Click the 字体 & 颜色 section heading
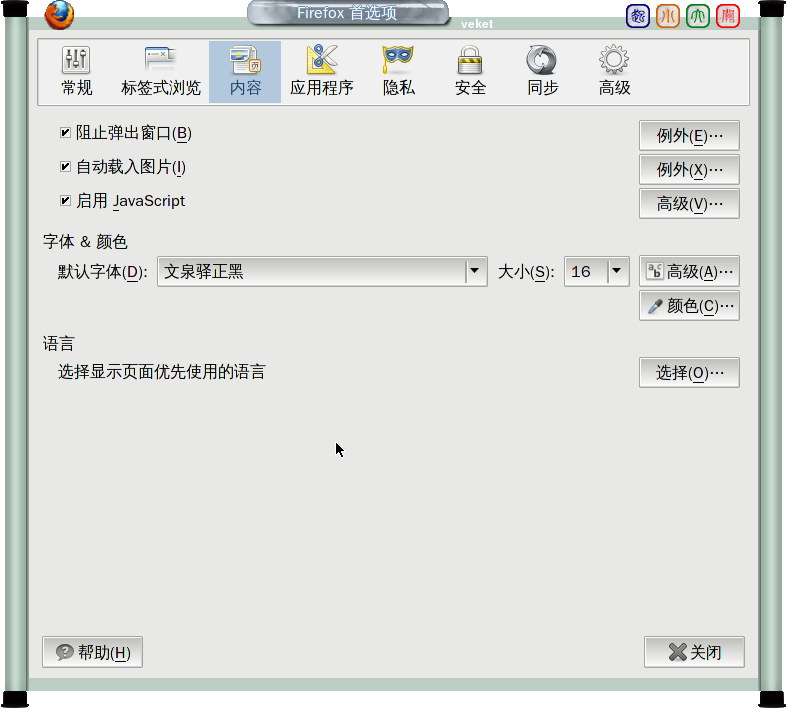The width and height of the screenshot is (787, 708). (x=85, y=242)
